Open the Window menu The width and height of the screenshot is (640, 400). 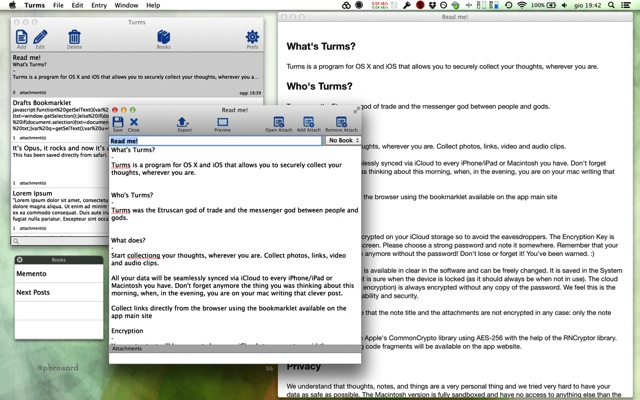[x=126, y=5]
